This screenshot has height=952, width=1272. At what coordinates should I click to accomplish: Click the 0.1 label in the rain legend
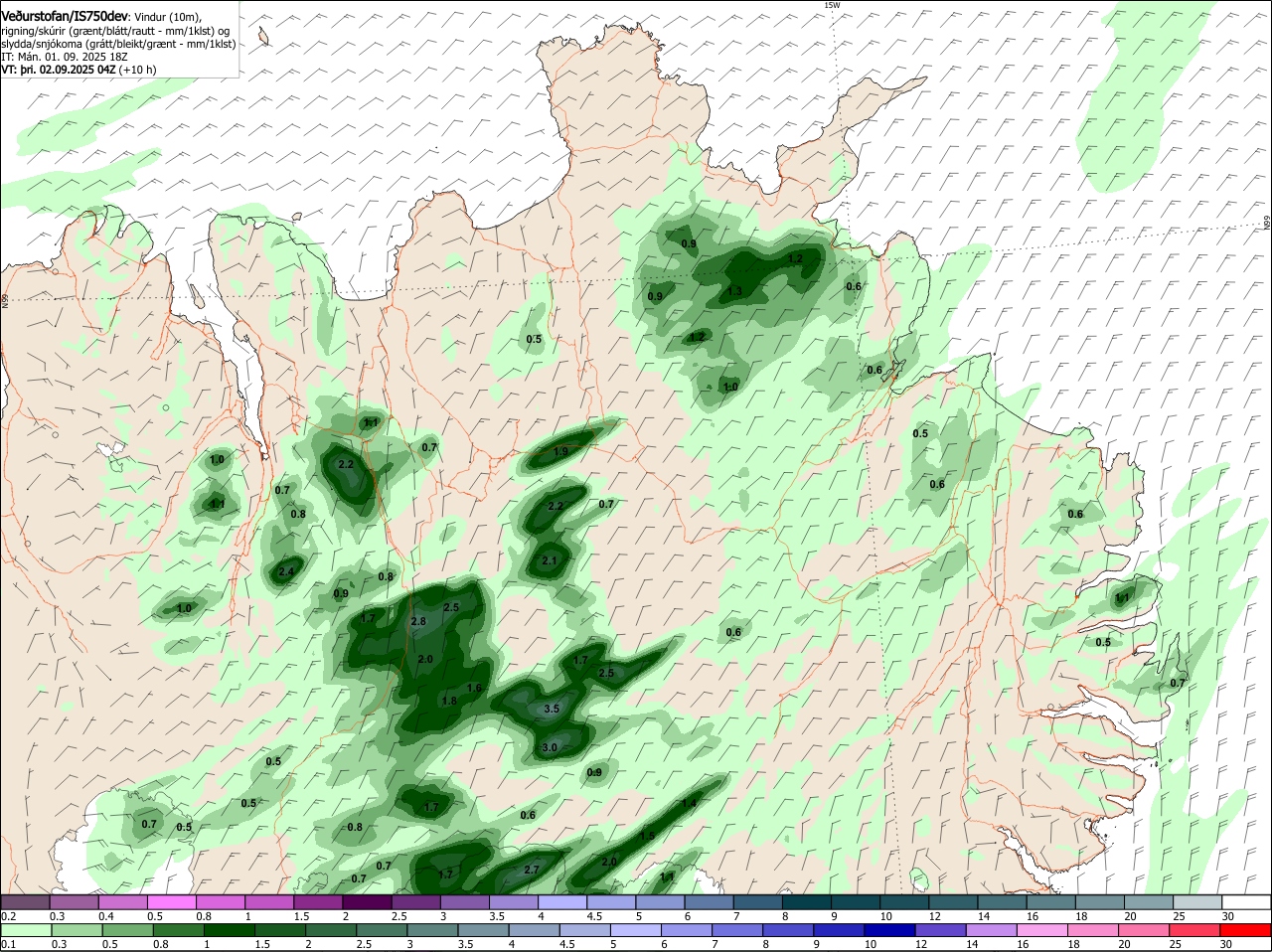[8, 944]
